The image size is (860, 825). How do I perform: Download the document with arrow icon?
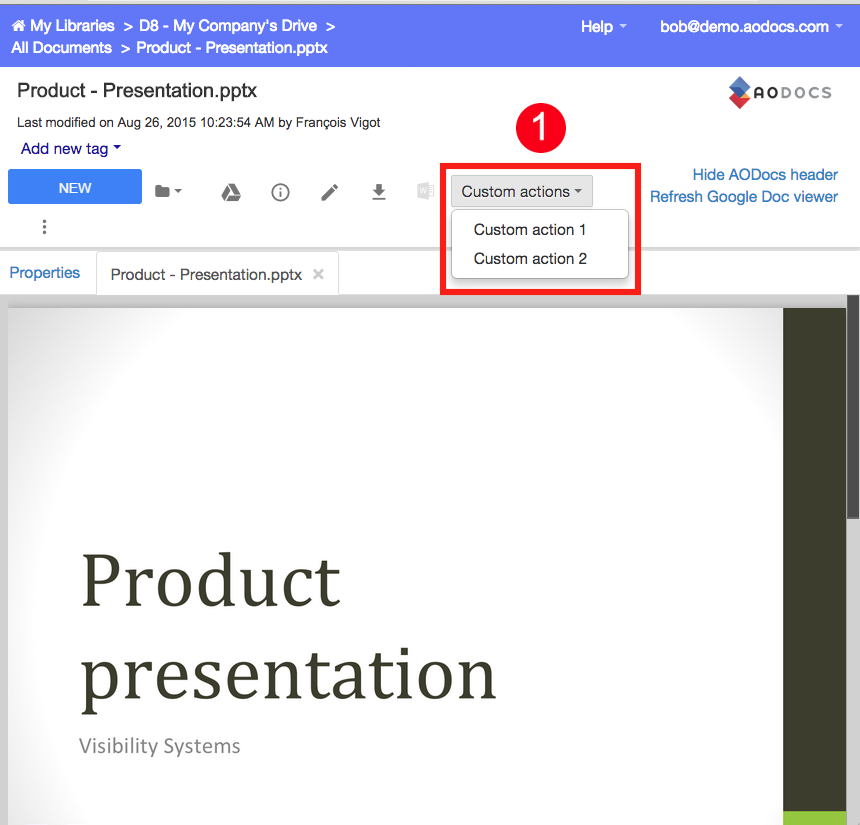tap(379, 192)
